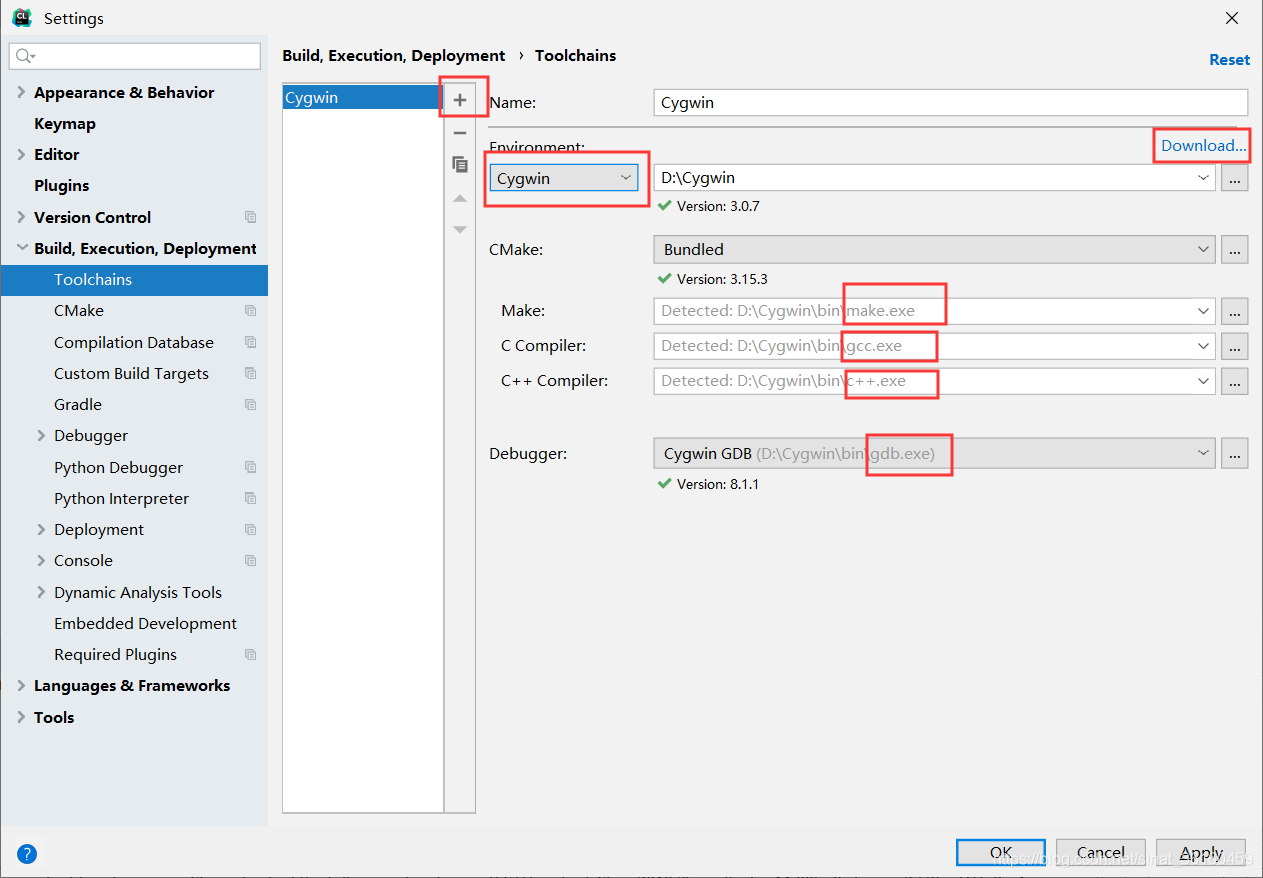Move toolchain down arrow

(x=460, y=230)
